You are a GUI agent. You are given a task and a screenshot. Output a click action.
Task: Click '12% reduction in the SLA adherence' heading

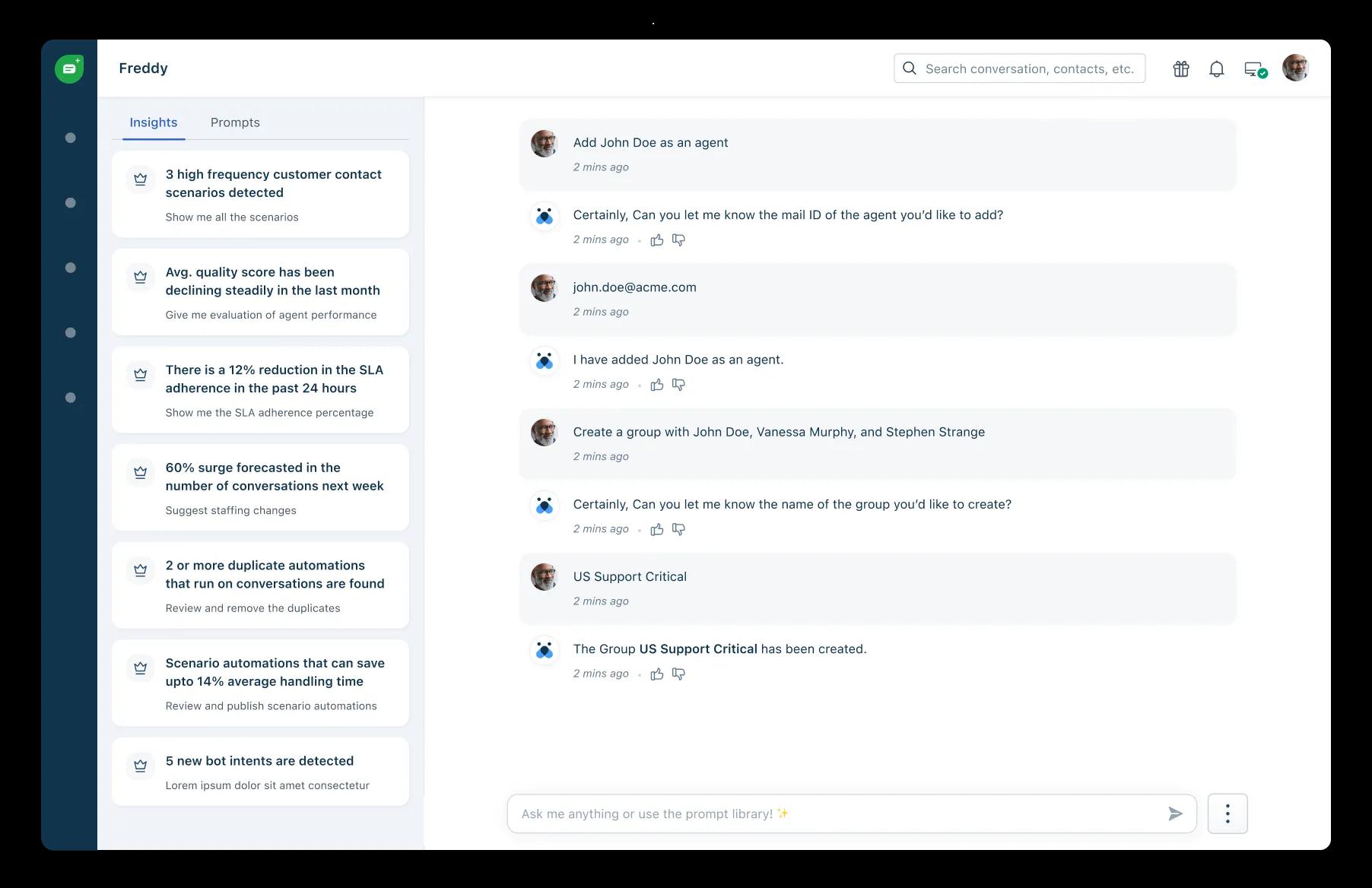274,379
